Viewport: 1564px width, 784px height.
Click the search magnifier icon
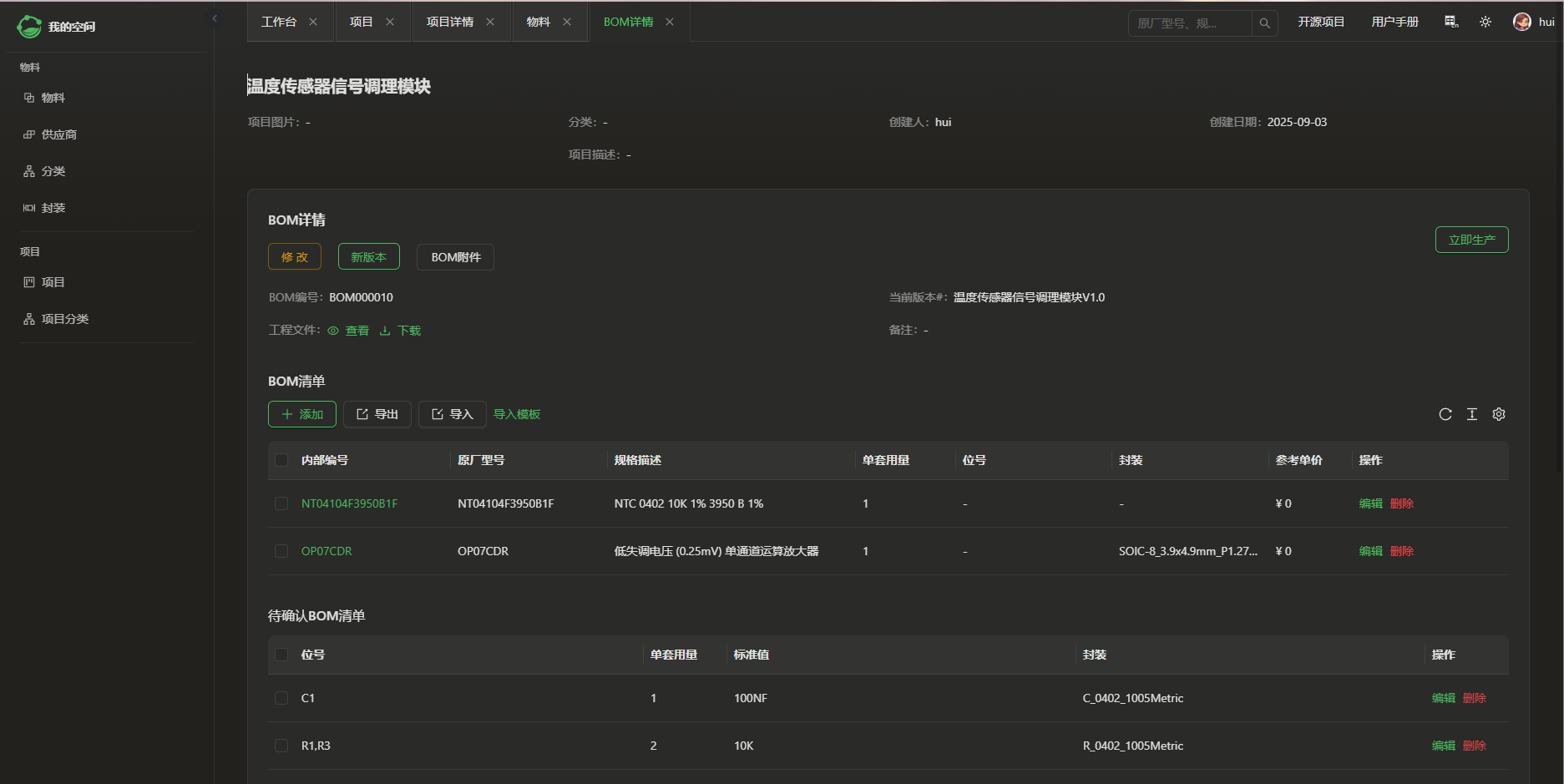pos(1264,23)
